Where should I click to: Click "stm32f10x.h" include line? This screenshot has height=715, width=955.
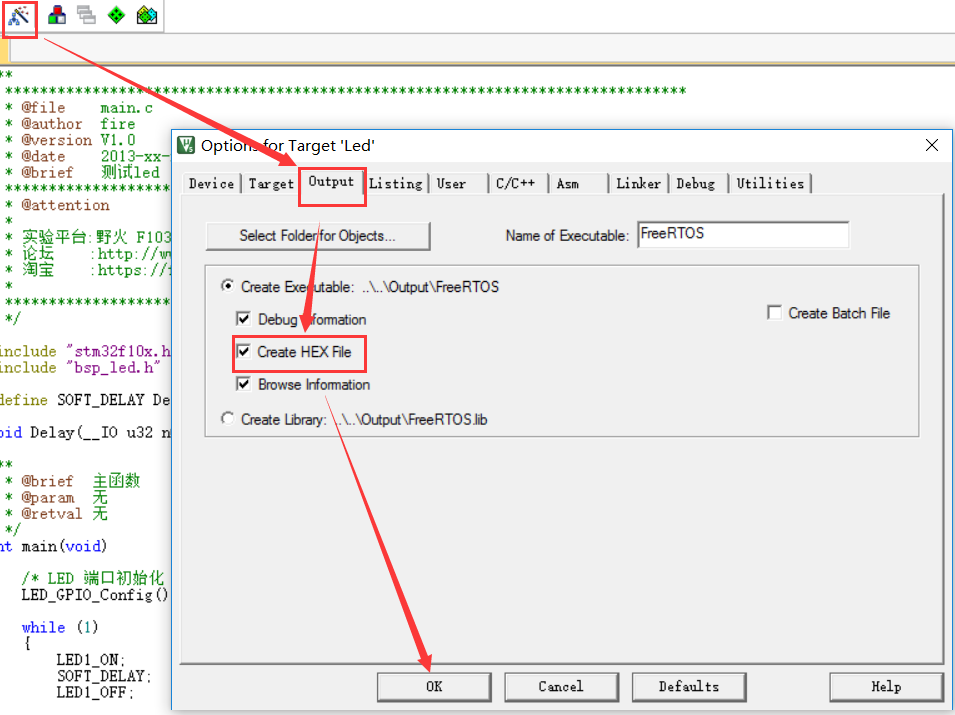pos(85,351)
